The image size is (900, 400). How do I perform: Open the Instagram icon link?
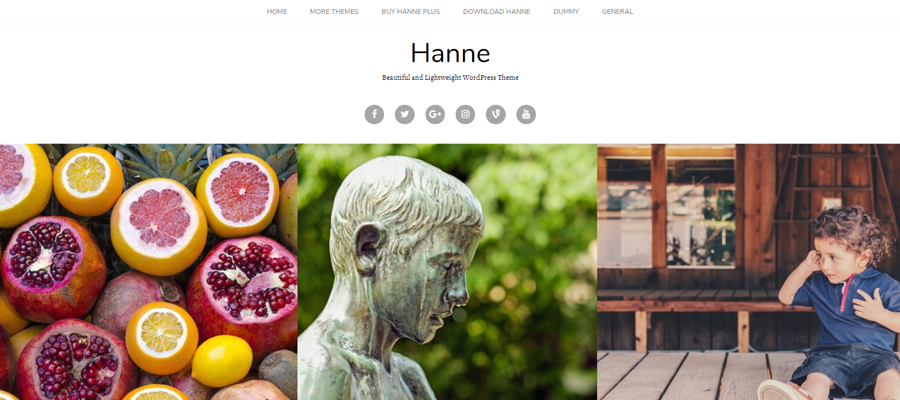pos(465,114)
